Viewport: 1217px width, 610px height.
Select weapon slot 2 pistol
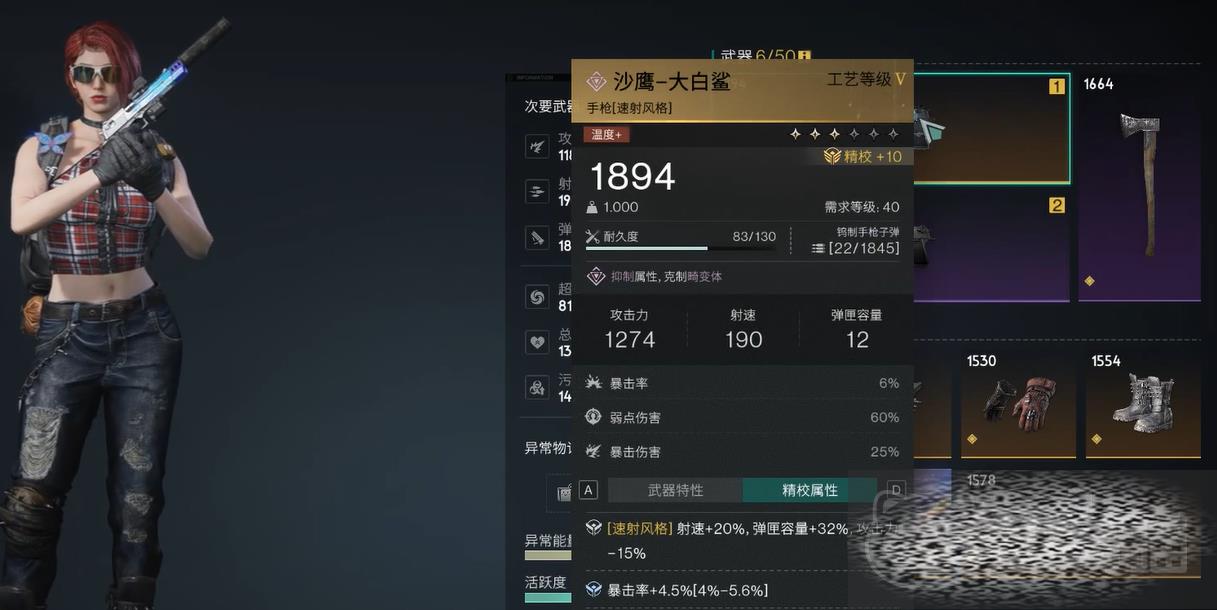pos(990,247)
